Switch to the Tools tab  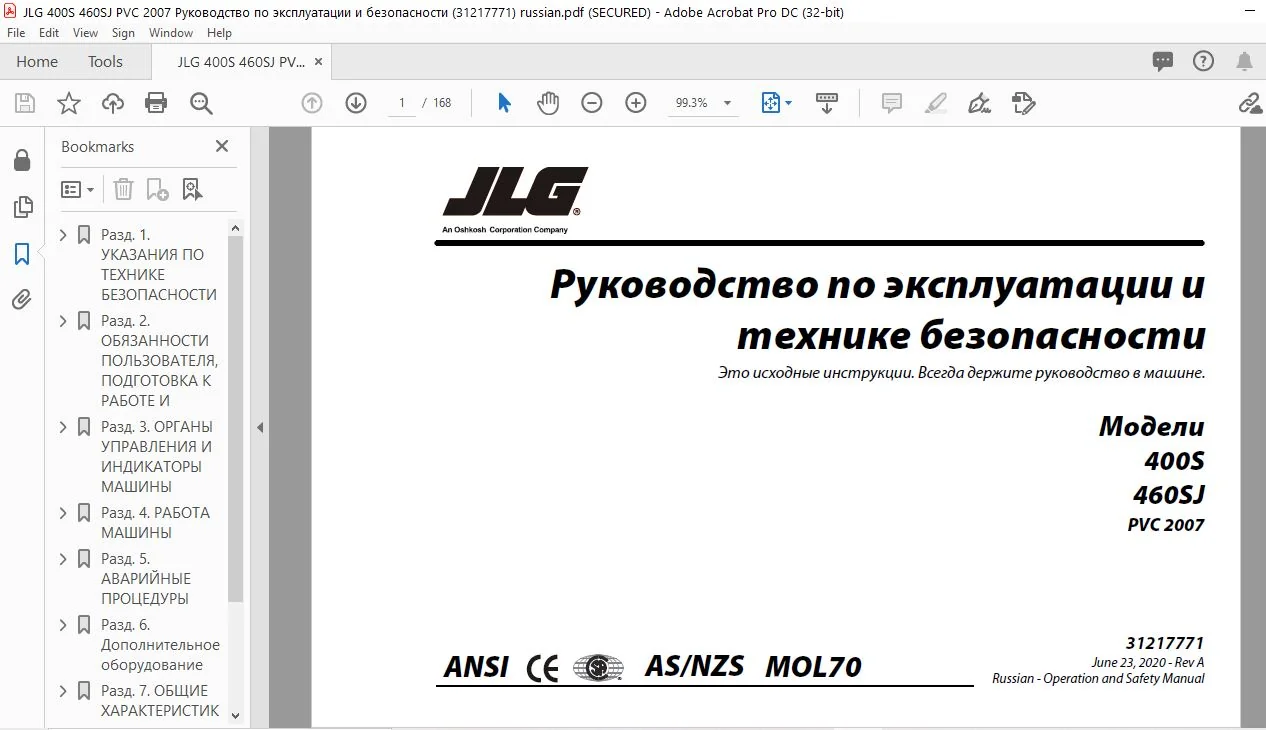click(x=105, y=62)
